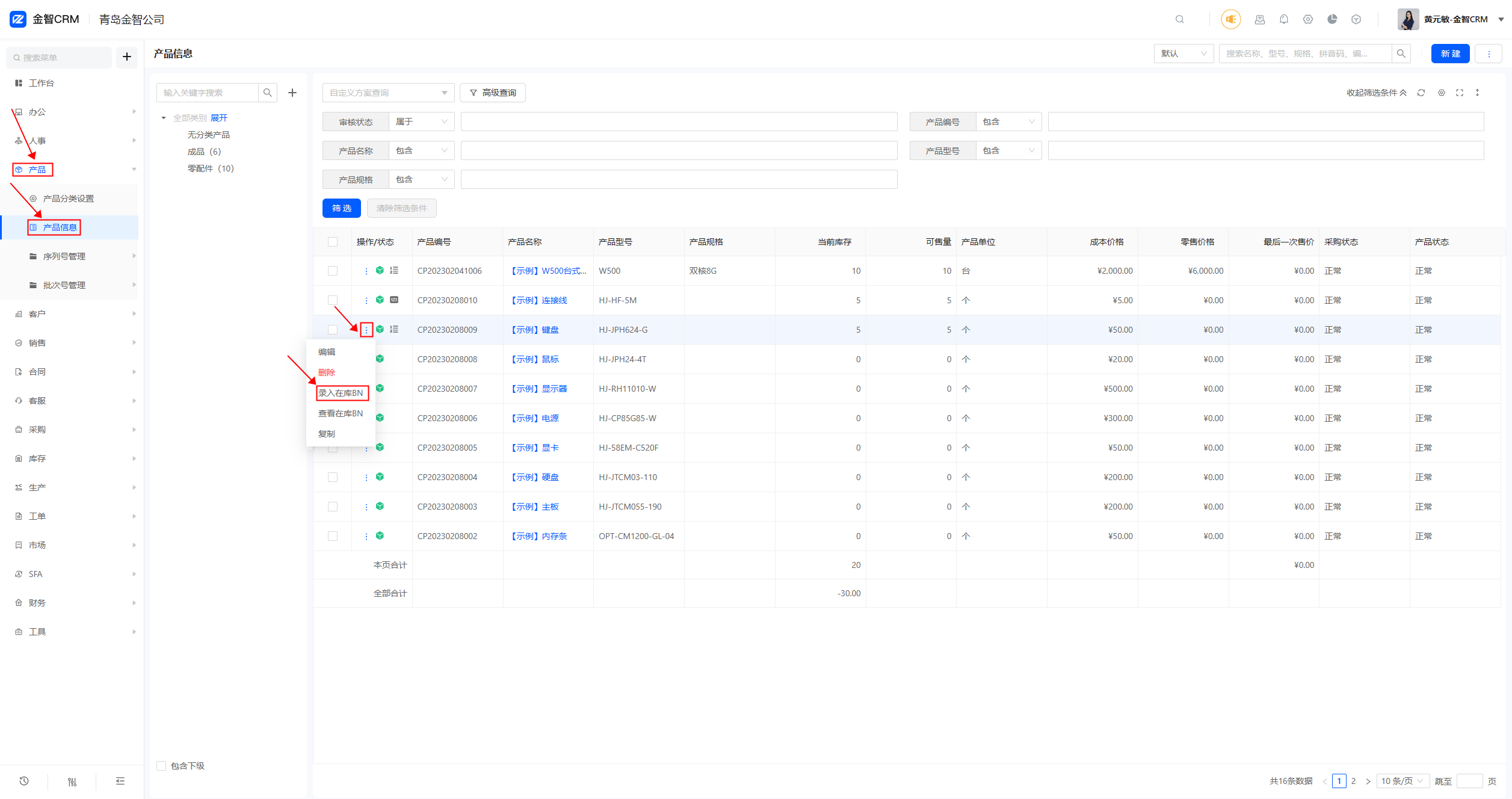
Task: Click the category keyword search icon
Action: point(268,93)
